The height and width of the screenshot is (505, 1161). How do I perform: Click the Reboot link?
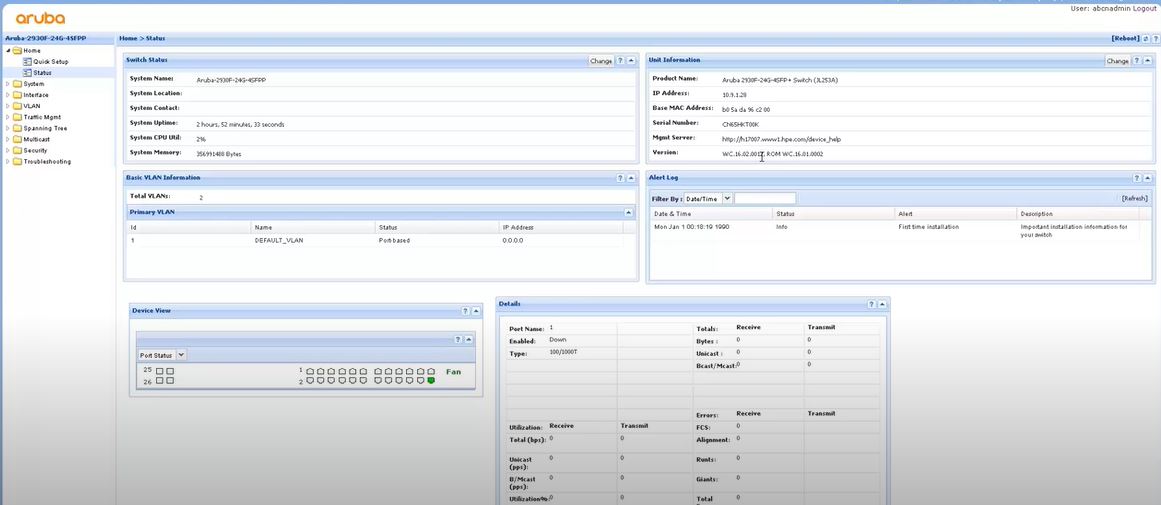pos(1125,38)
